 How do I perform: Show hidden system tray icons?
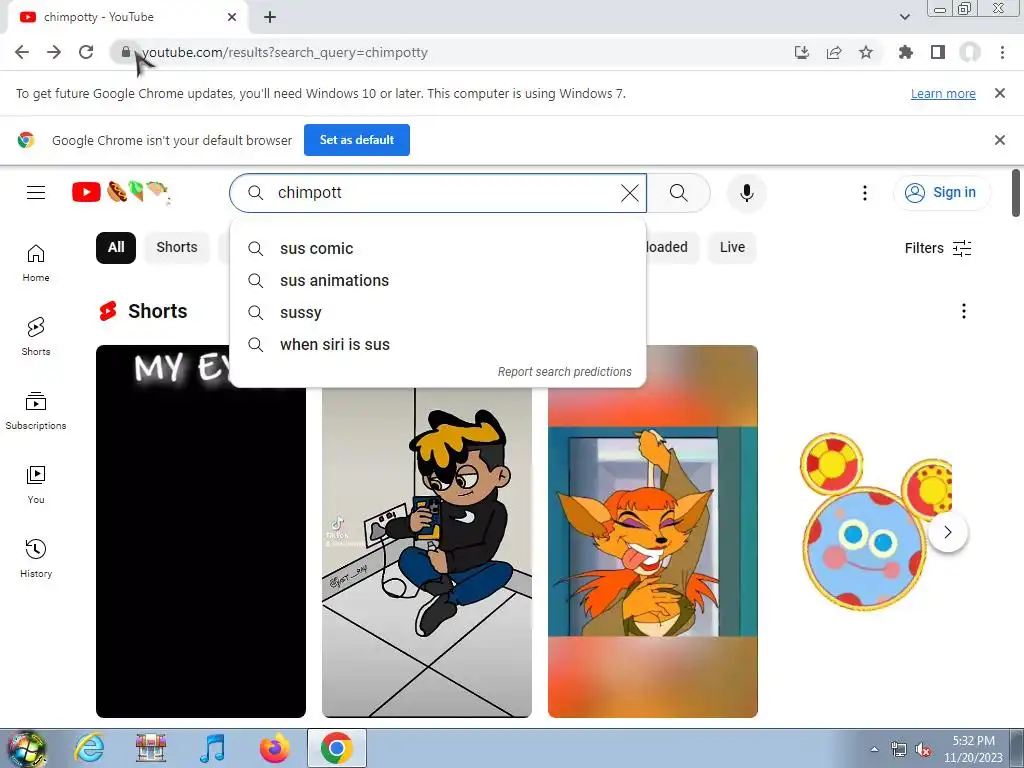(875, 750)
